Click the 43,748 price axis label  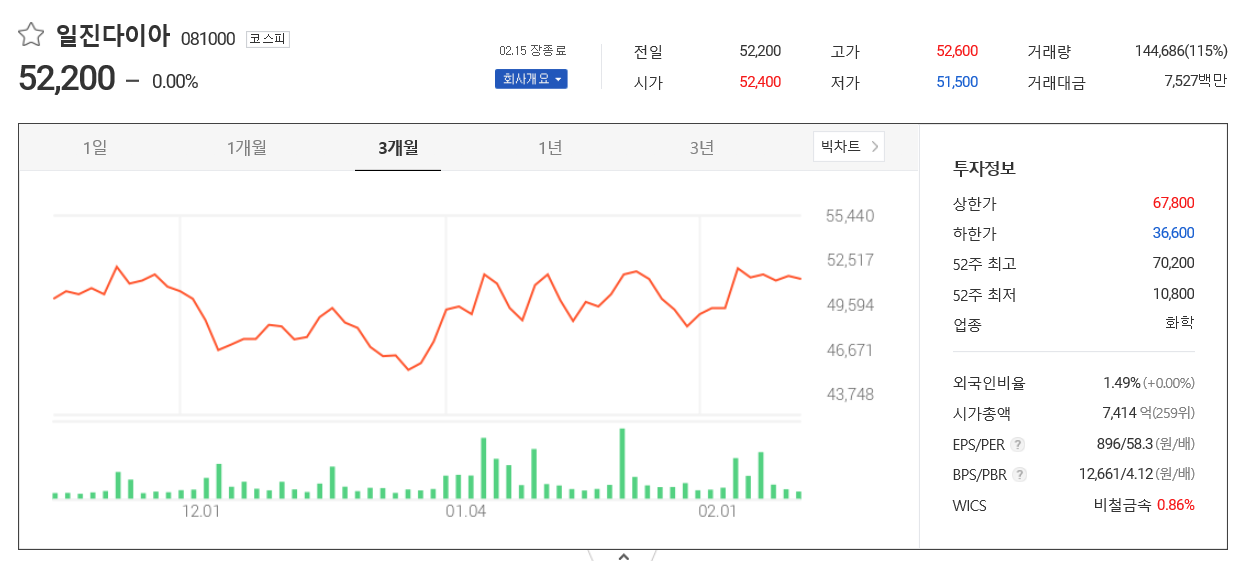click(850, 394)
